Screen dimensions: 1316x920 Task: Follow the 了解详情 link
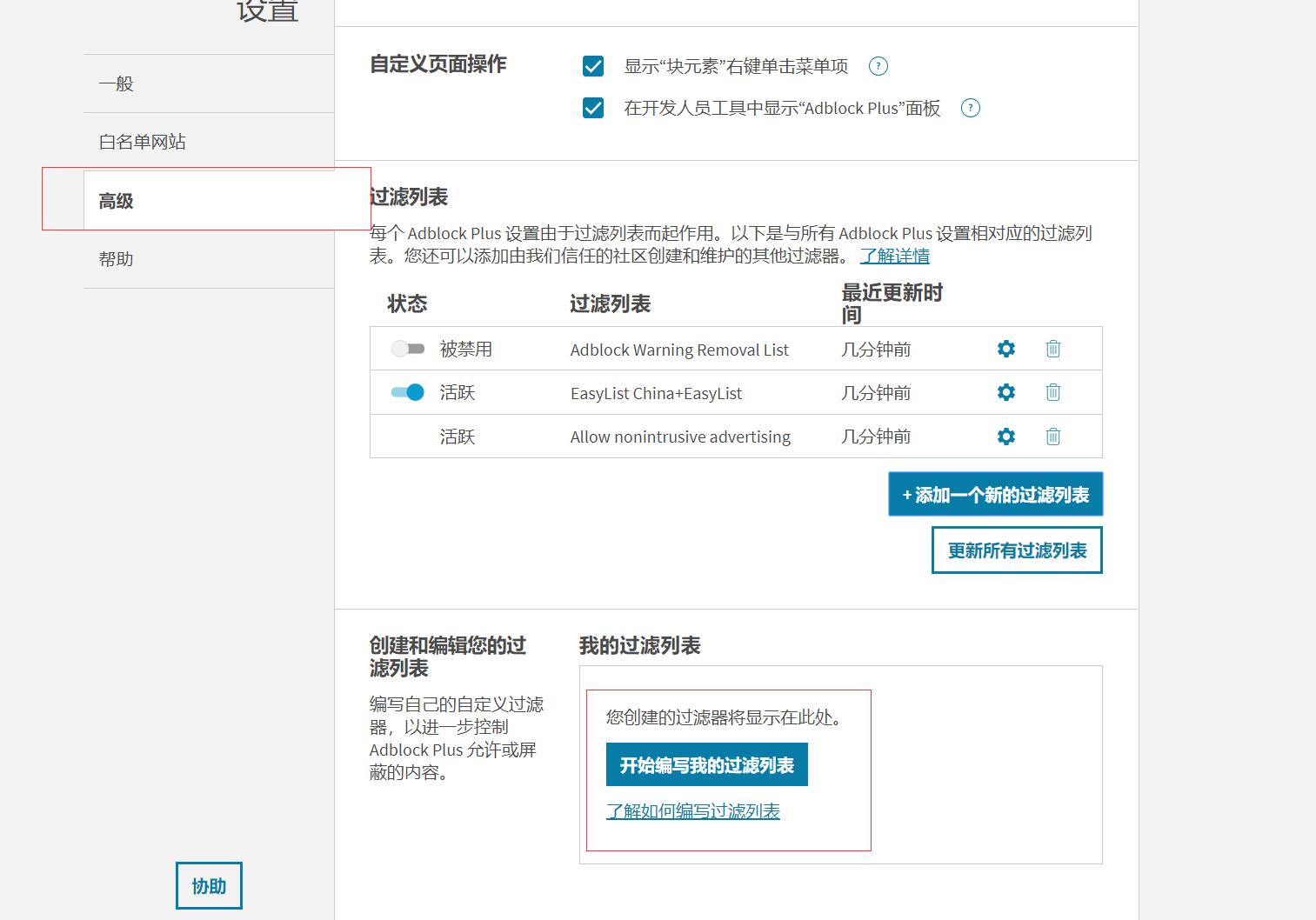click(x=895, y=256)
